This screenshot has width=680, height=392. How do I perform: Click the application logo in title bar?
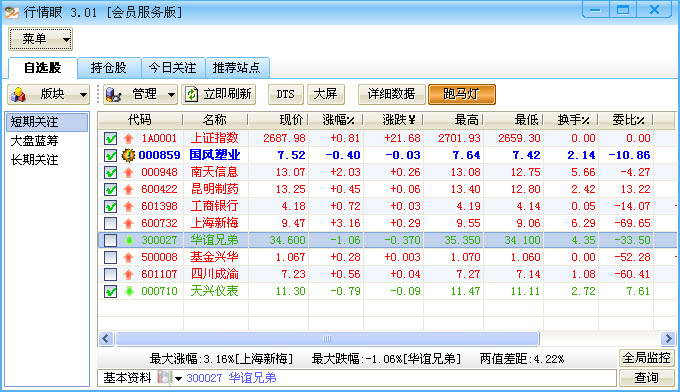[x=12, y=12]
